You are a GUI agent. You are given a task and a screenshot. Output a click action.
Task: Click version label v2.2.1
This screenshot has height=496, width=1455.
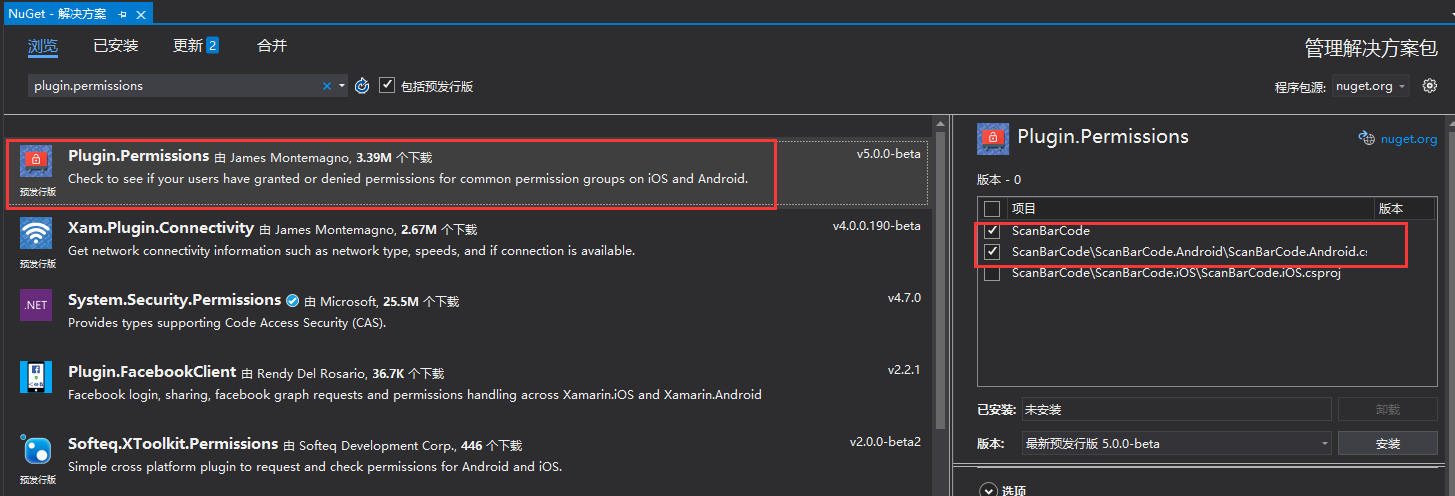(x=904, y=370)
